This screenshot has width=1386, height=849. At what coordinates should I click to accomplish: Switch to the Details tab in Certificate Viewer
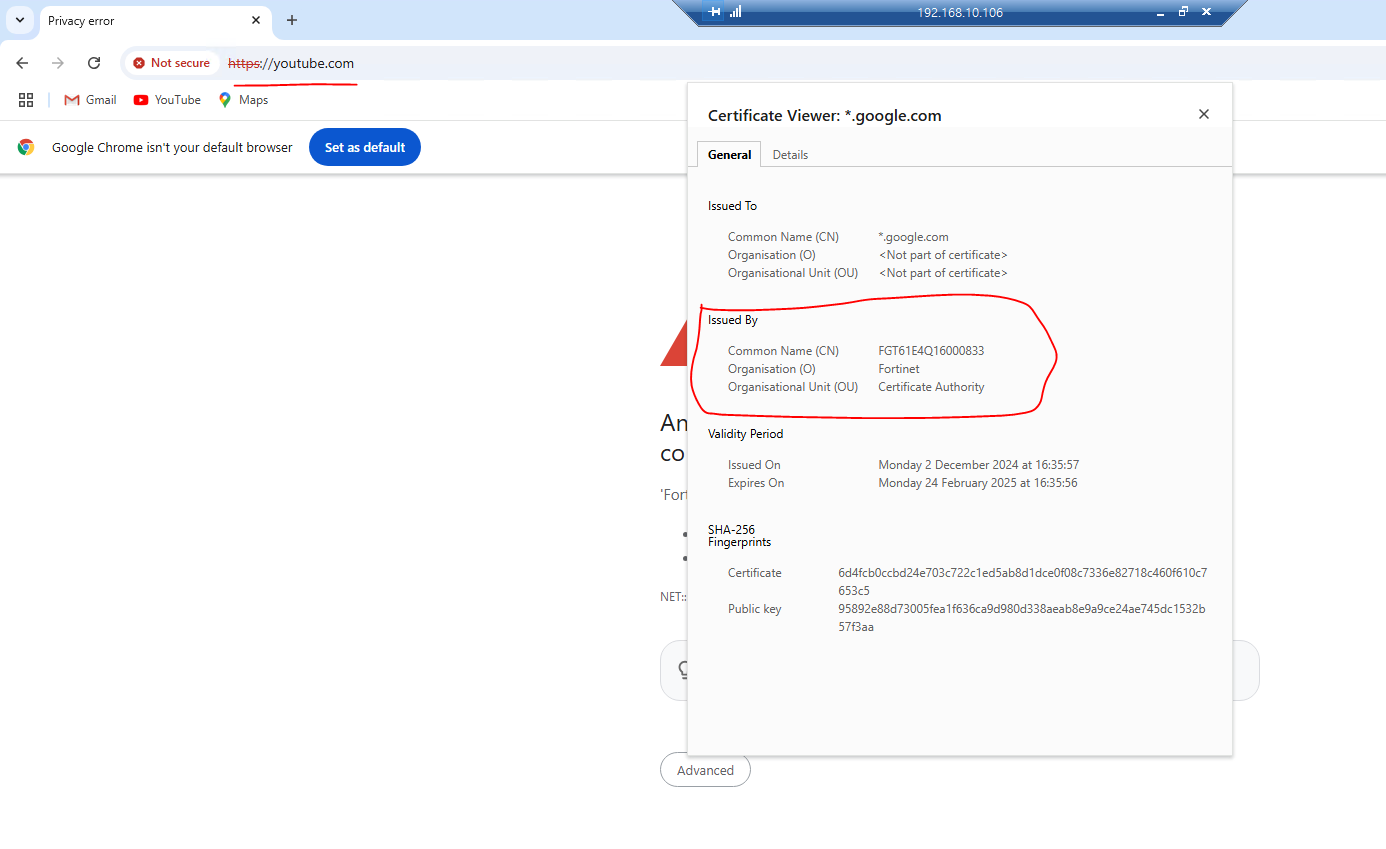pyautogui.click(x=790, y=155)
